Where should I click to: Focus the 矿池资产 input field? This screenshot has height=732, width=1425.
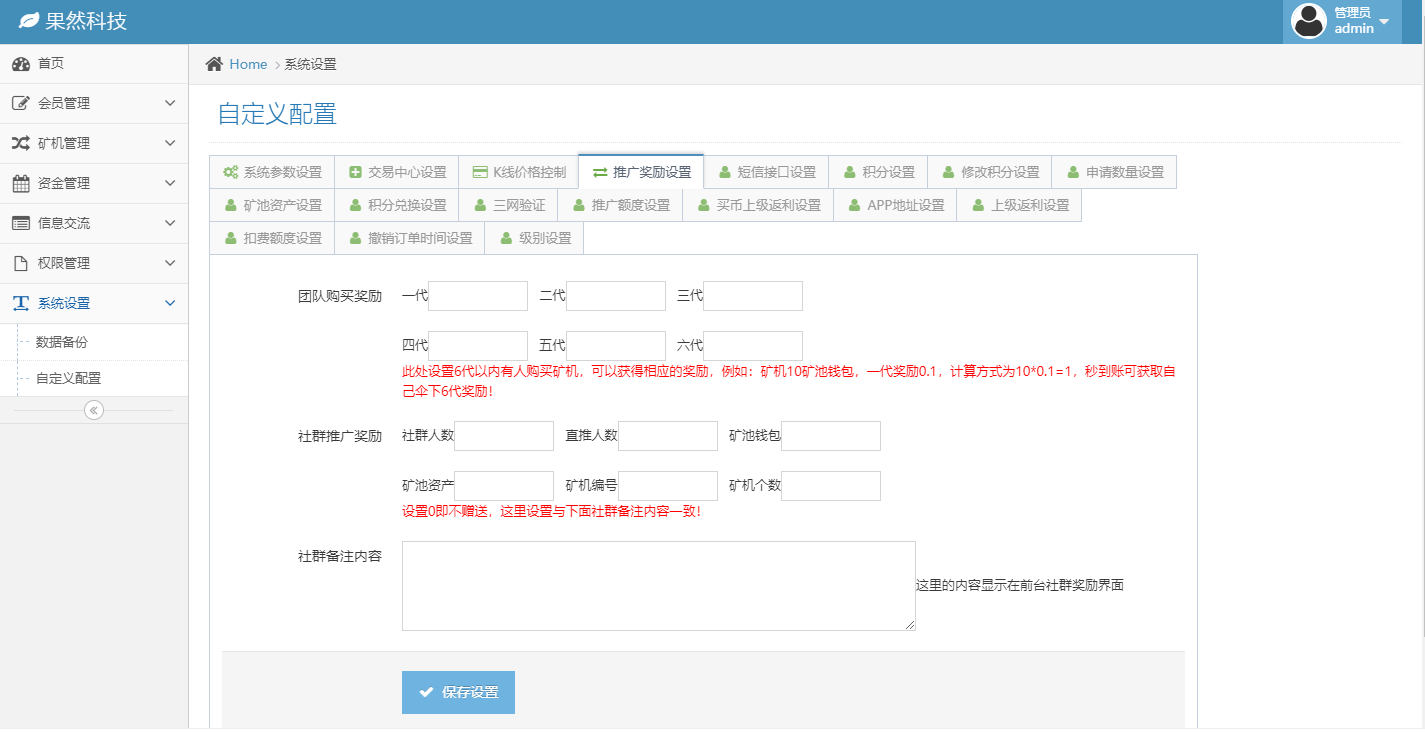tap(504, 486)
